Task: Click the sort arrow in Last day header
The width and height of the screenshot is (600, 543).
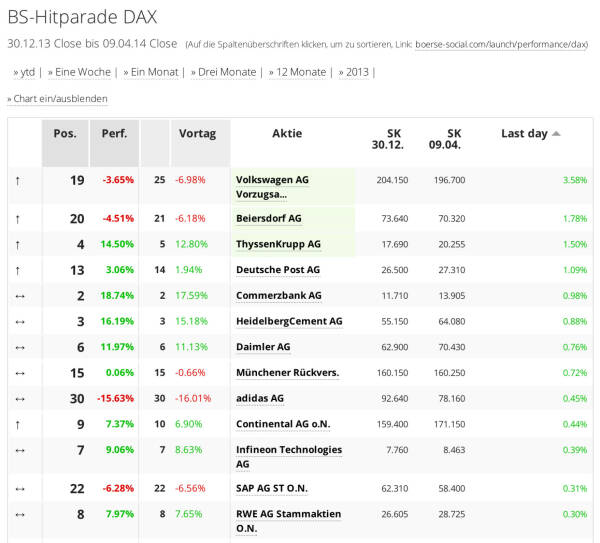Action: 557,134
